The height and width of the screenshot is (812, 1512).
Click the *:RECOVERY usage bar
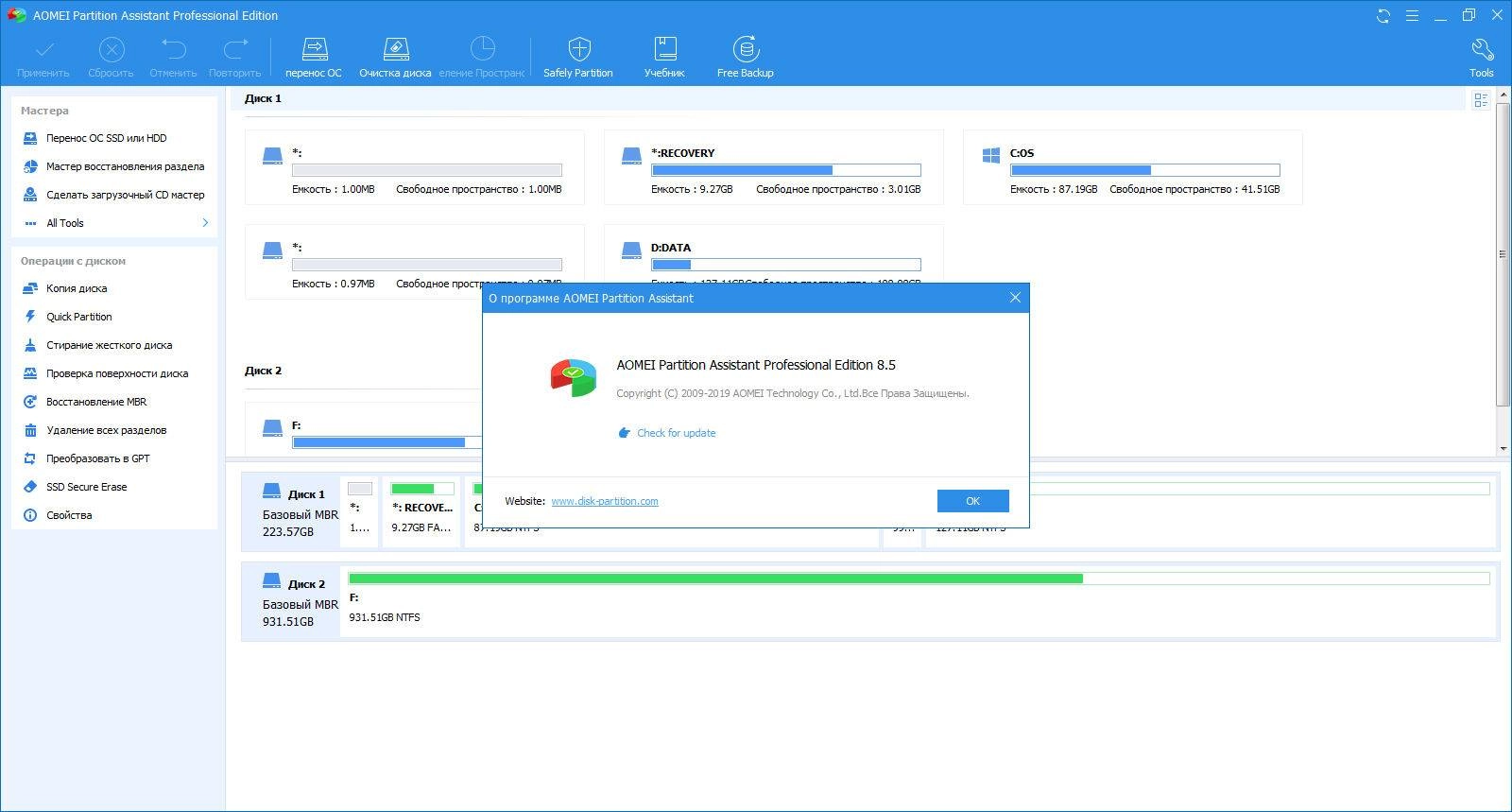(785, 170)
